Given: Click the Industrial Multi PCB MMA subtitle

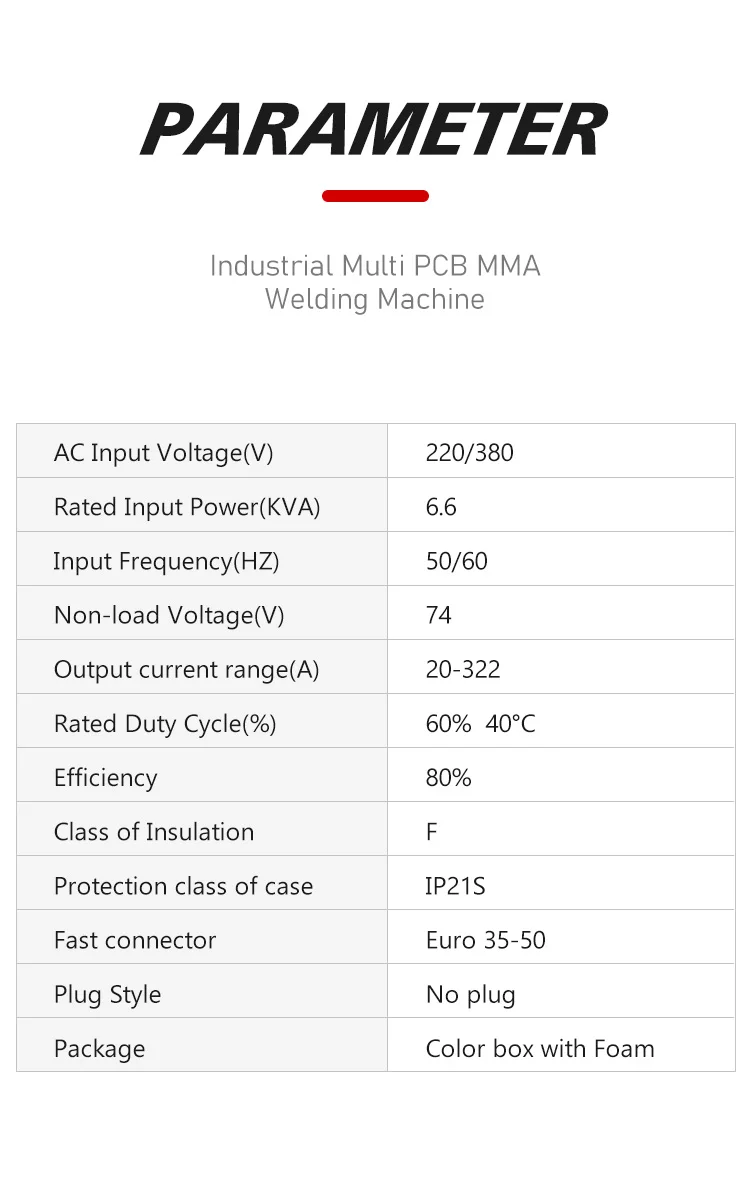Looking at the screenshot, I should point(375,266).
